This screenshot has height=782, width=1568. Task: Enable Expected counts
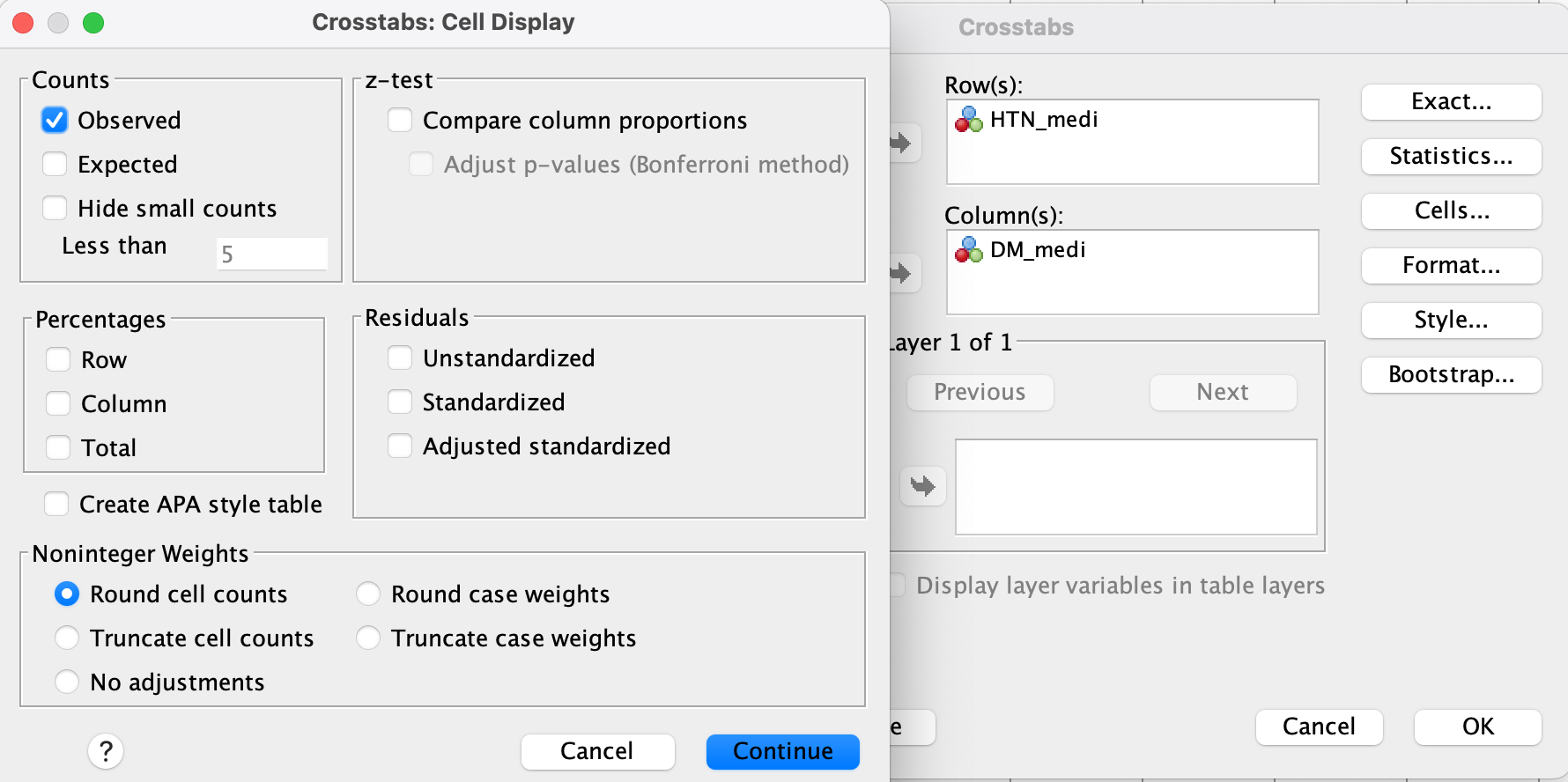click(55, 164)
